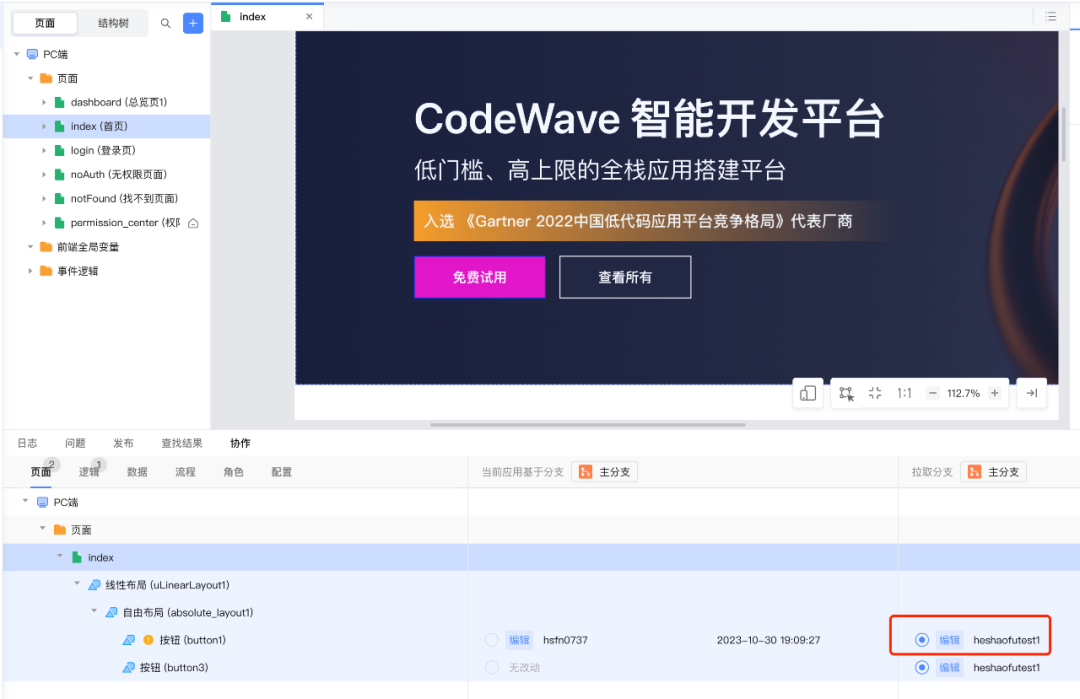Screen dimensions: 1080x699
Task: Click the home icon beside permission_center
Action: (x=194, y=223)
